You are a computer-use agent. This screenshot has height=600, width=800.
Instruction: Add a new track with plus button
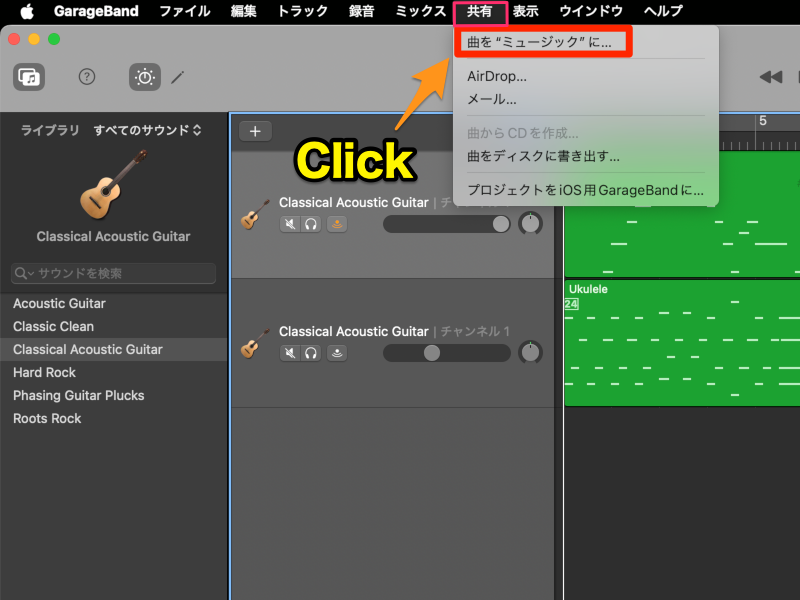[255, 131]
